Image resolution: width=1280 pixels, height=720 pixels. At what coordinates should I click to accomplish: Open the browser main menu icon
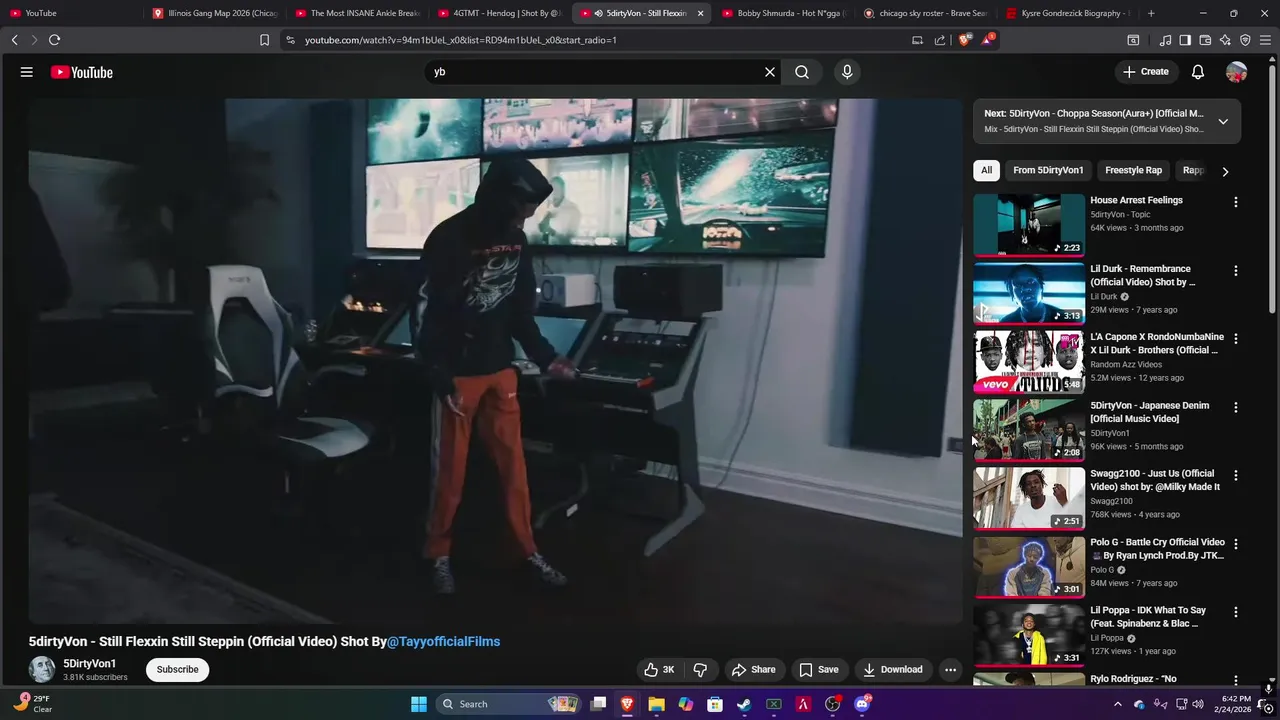[x=1266, y=40]
